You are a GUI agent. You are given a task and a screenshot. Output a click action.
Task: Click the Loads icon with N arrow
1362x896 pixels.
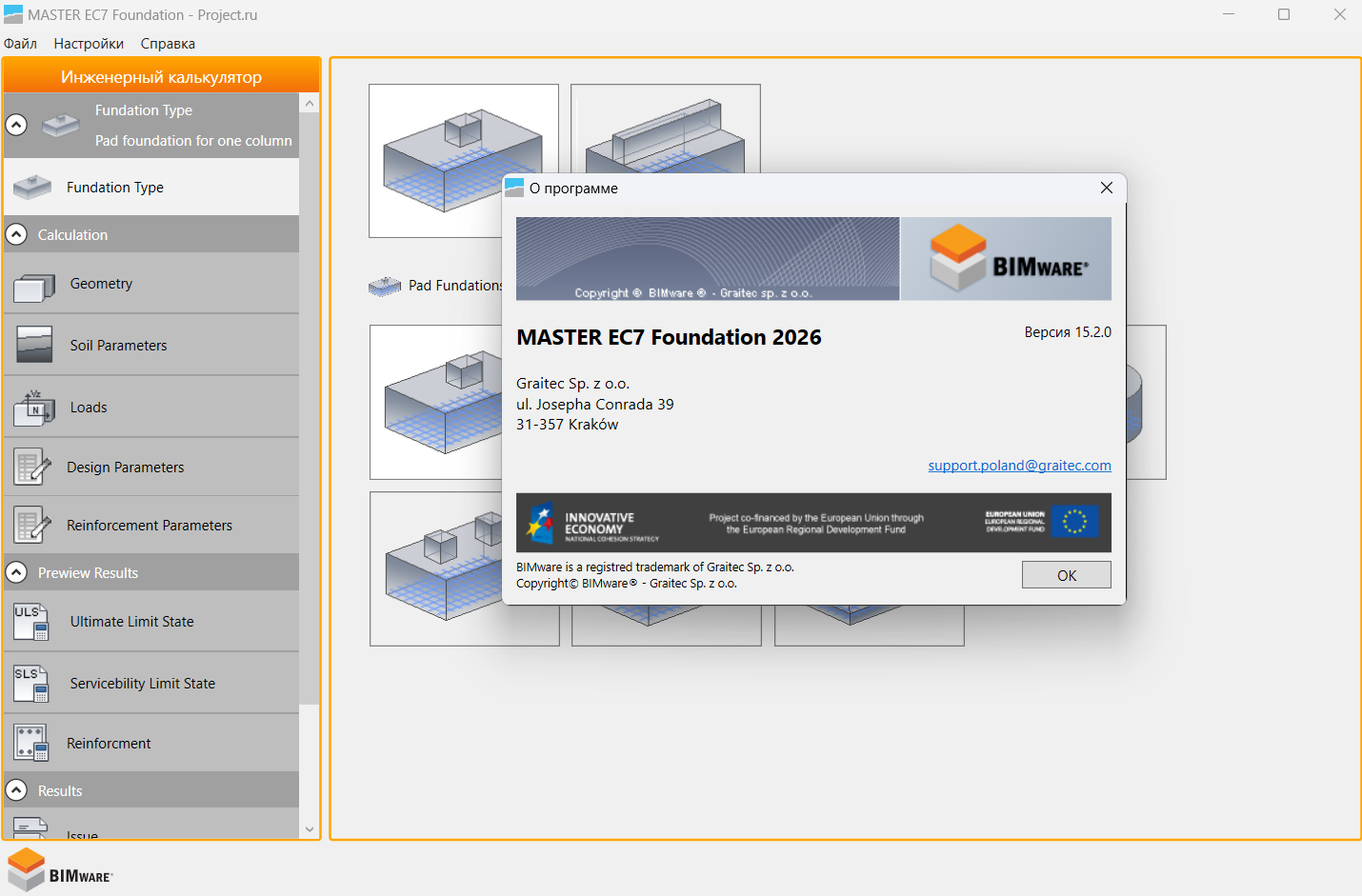[34, 408]
